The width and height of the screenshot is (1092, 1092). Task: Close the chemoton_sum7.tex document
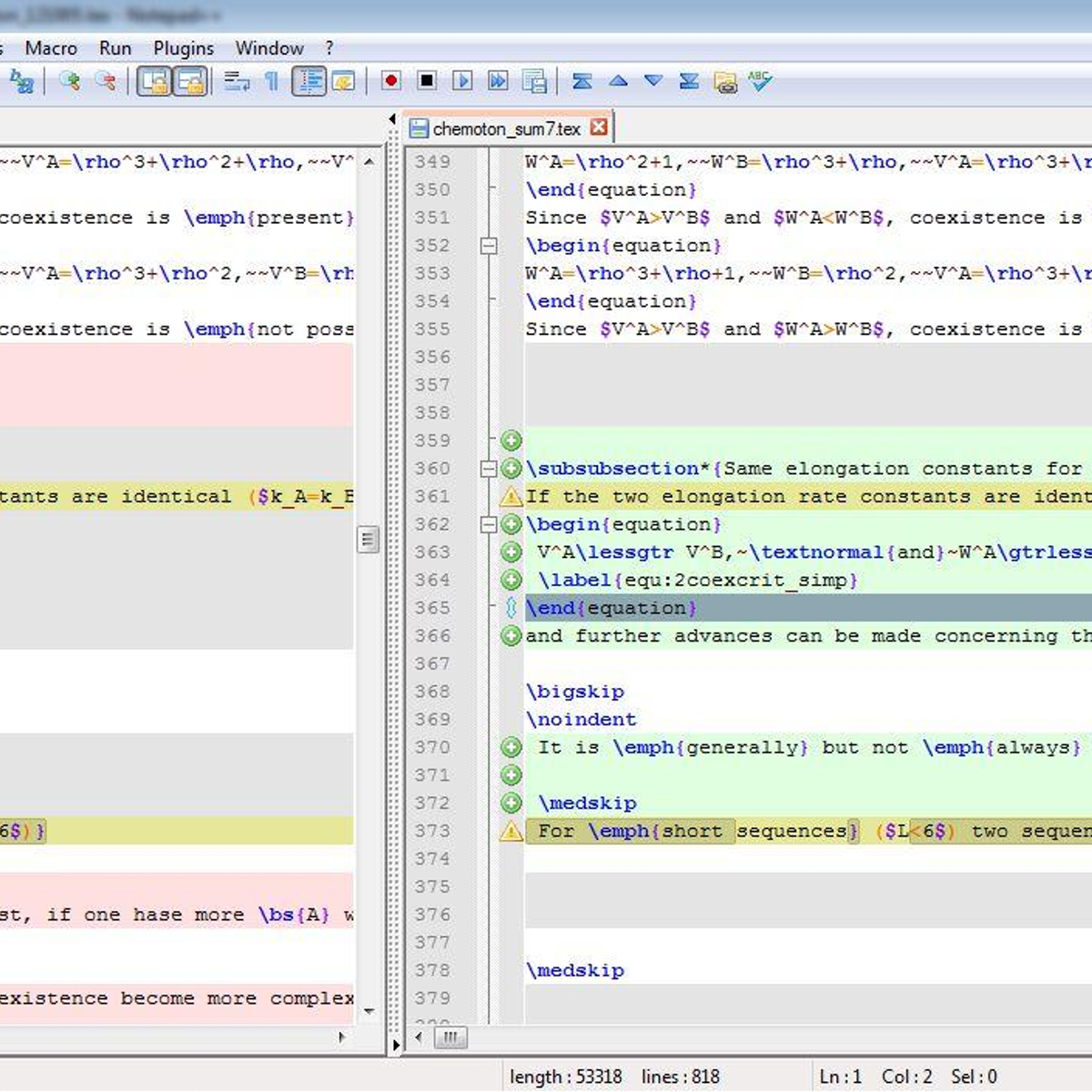click(598, 127)
